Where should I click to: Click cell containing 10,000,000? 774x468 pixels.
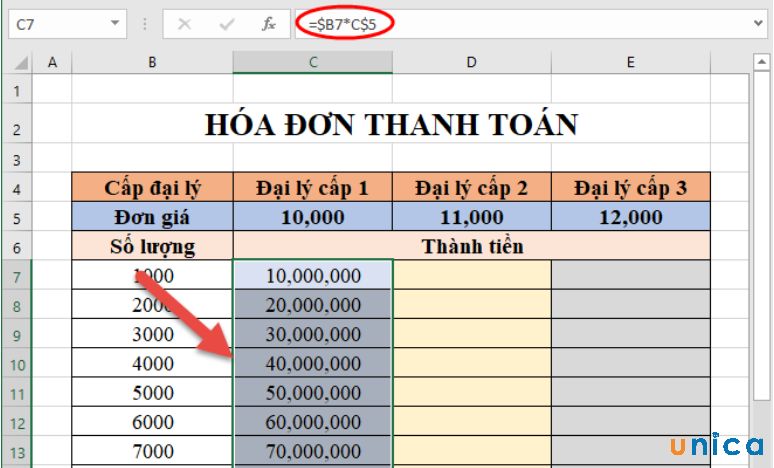313,276
